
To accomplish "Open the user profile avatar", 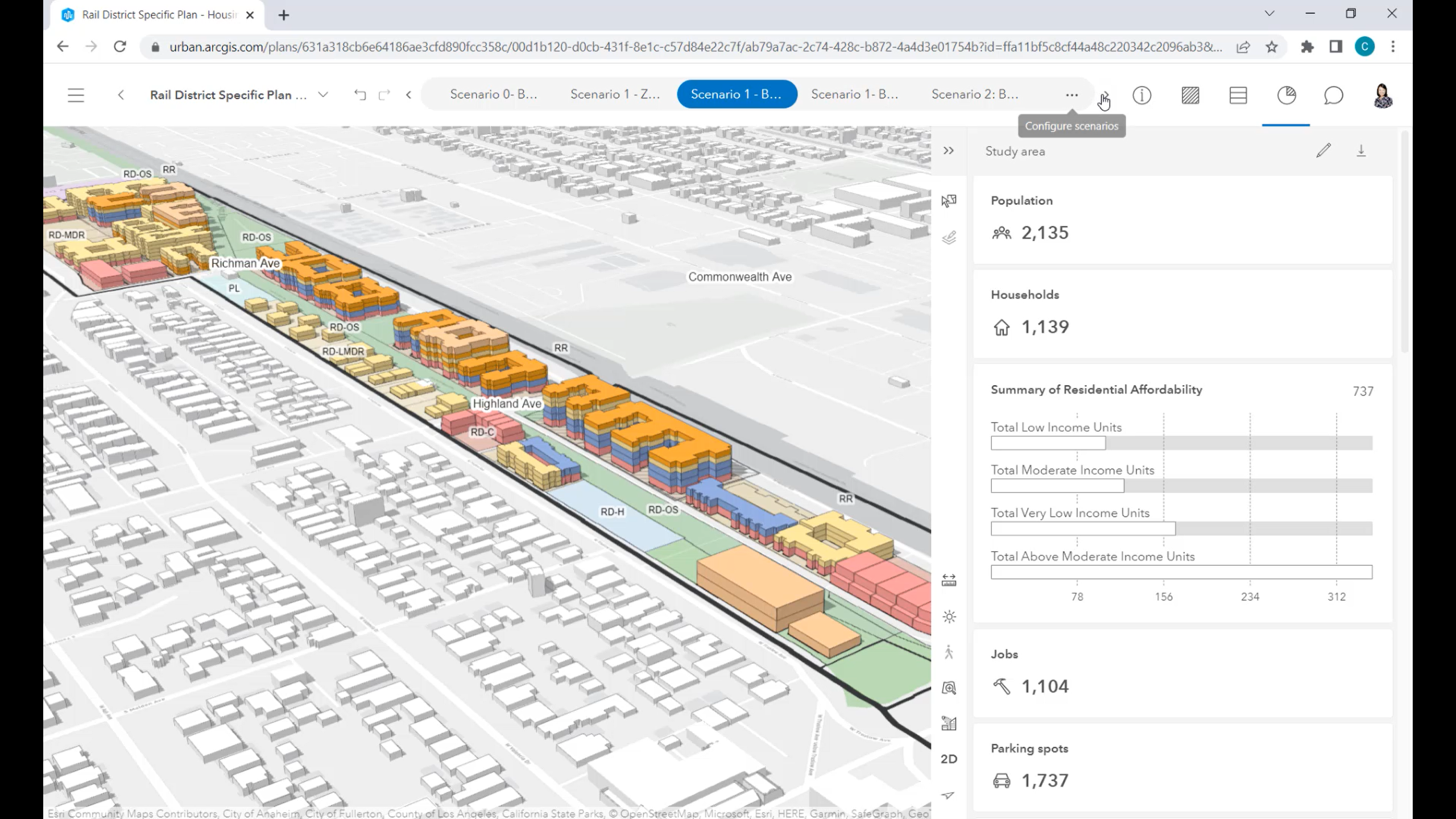I will (x=1383, y=96).
